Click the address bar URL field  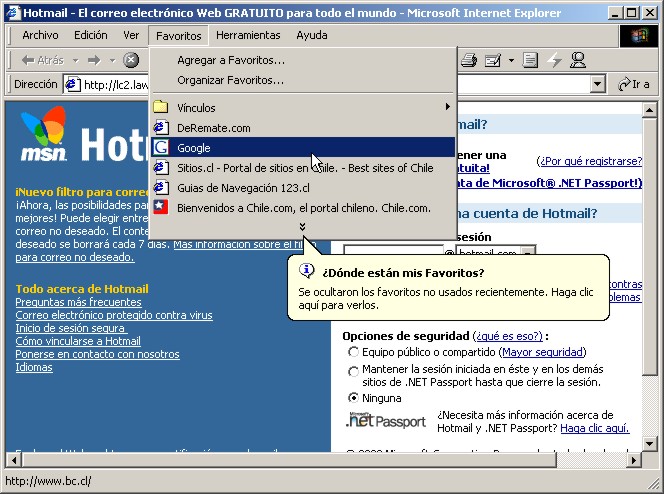[328, 85]
